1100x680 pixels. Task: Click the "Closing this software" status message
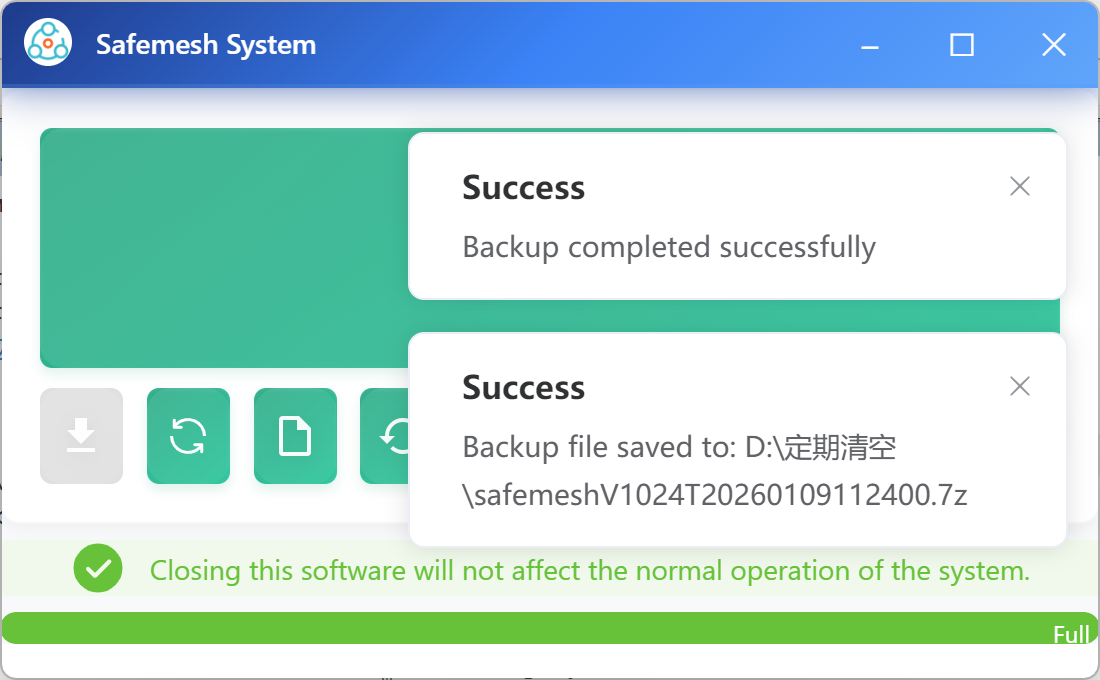tap(589, 571)
